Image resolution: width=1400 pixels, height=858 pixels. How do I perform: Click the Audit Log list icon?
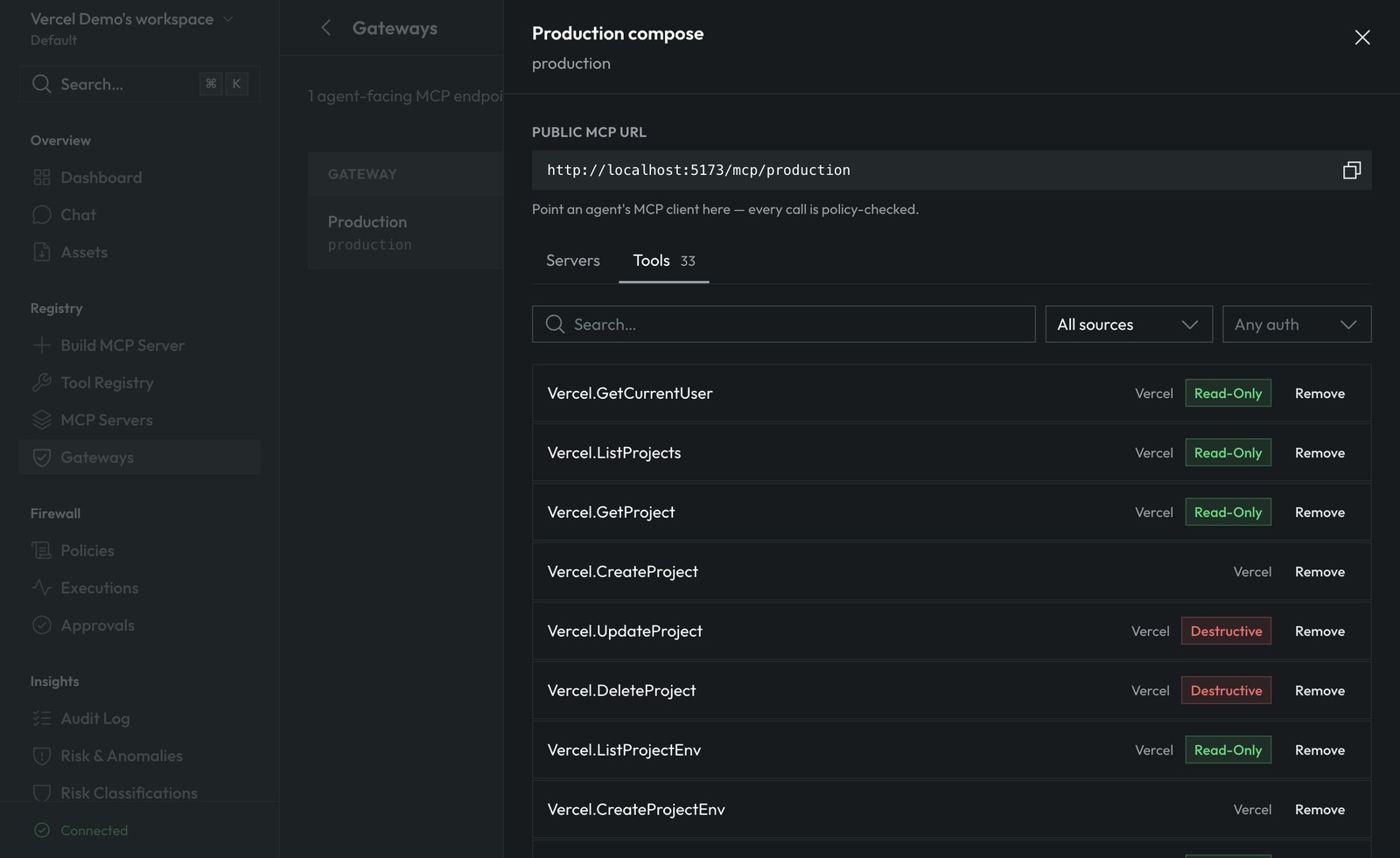click(x=42, y=719)
